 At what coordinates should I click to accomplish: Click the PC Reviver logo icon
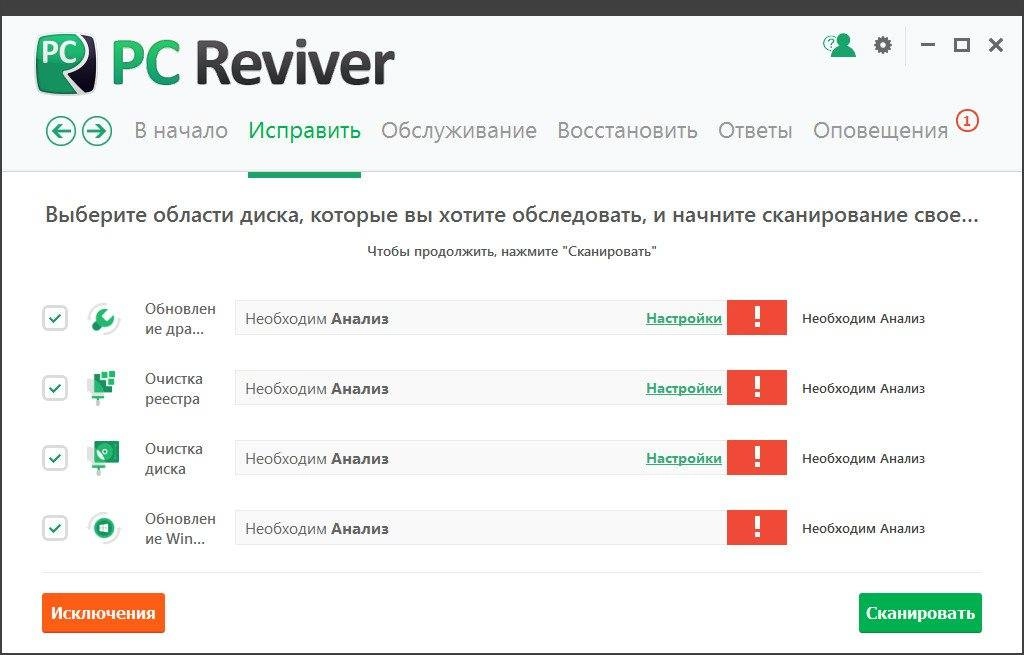pyautogui.click(x=67, y=64)
